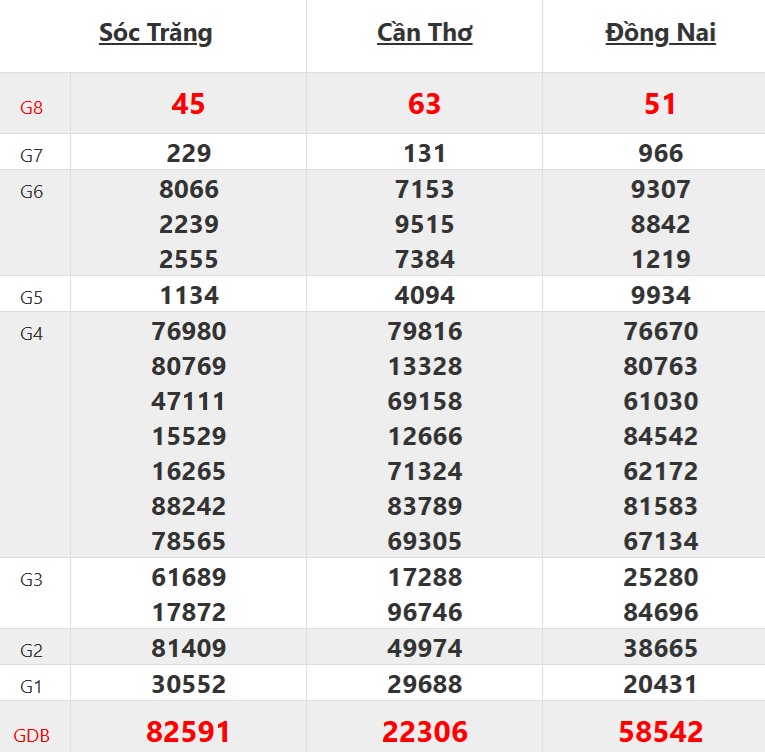Screen dimensions: 765x752
Task: Select Đồng Nai G1 number 20431
Action: (x=660, y=684)
